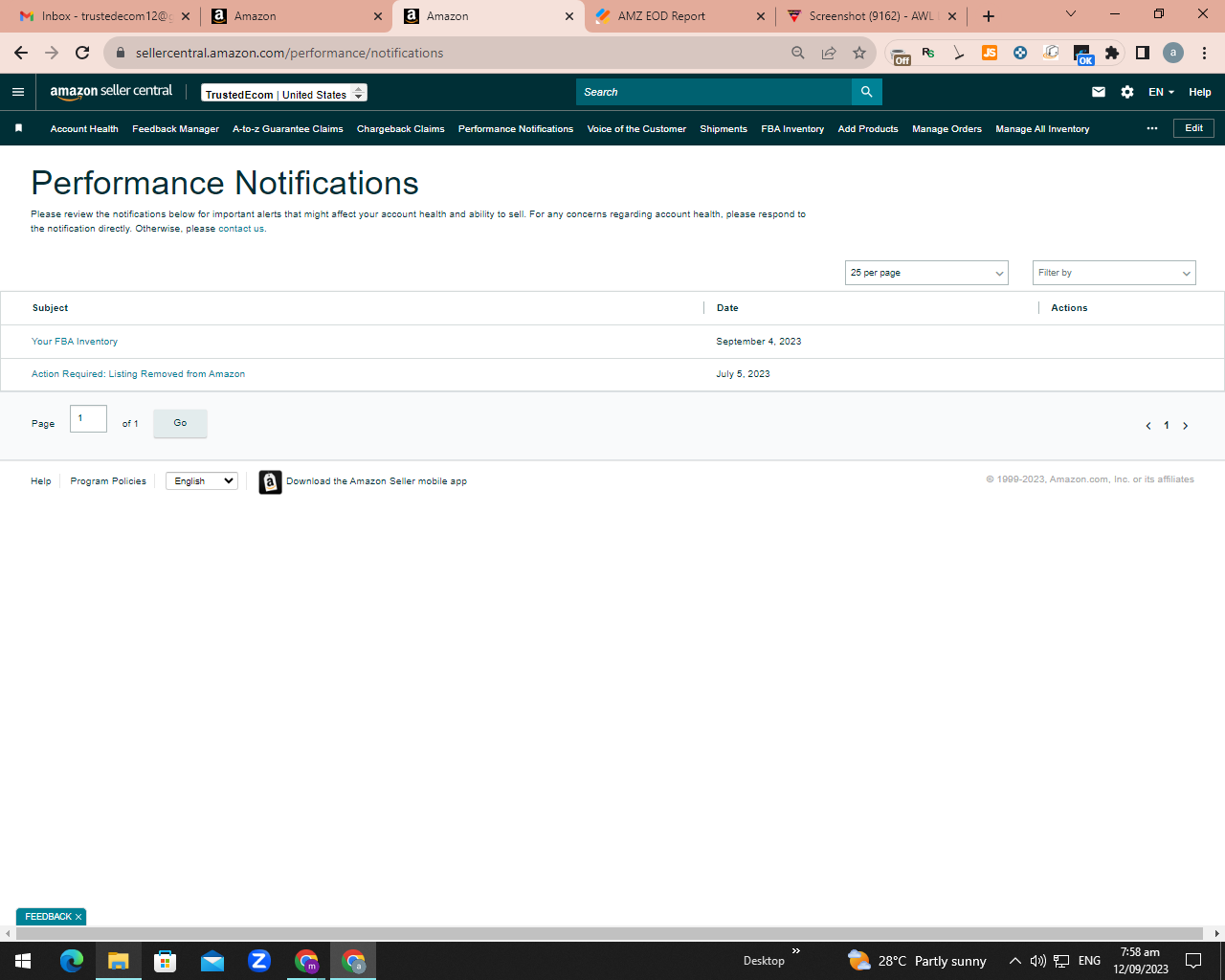Click the Help link in header
The image size is (1225, 980).
(1200, 92)
